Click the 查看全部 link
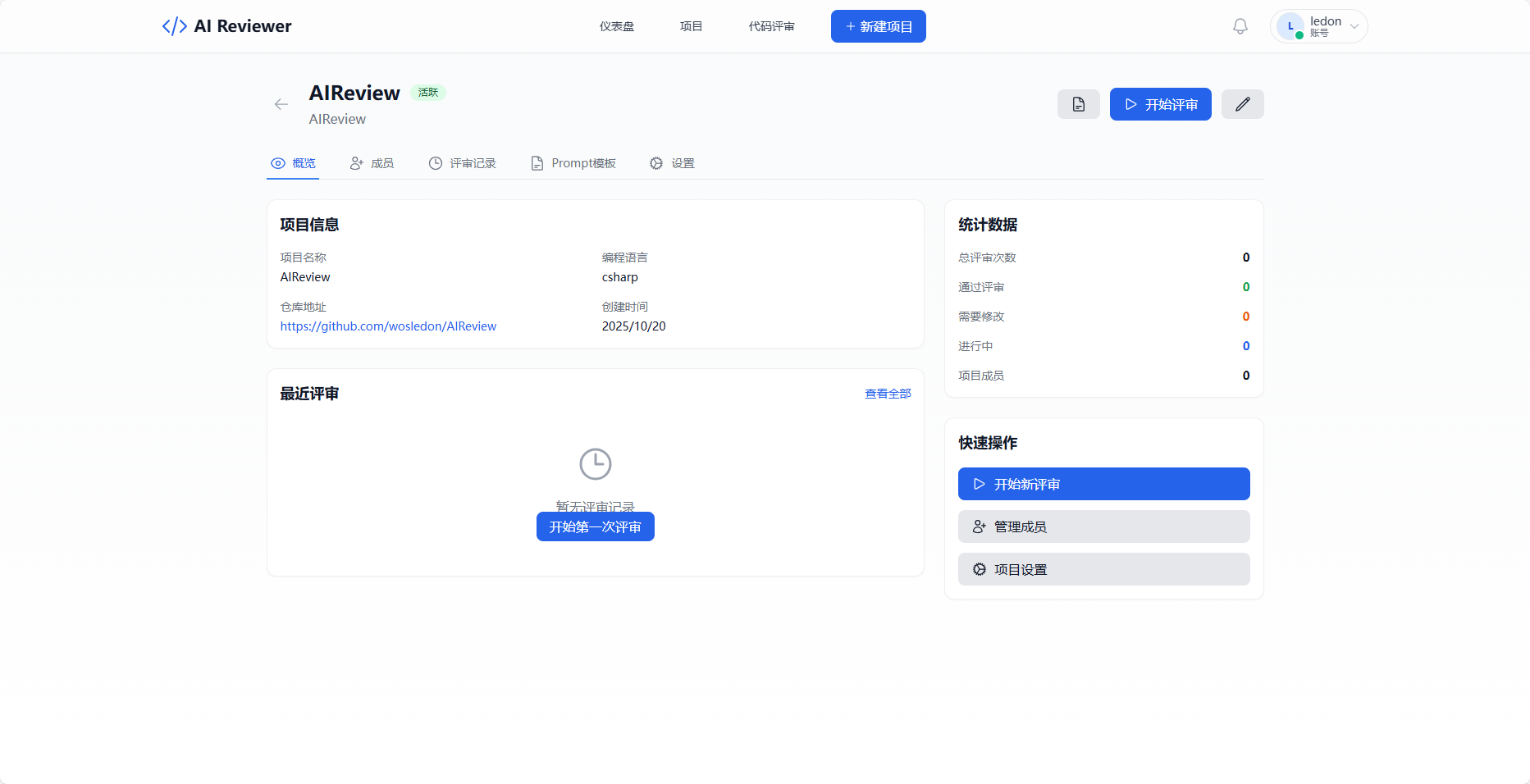Image resolution: width=1530 pixels, height=784 pixels. click(x=888, y=394)
